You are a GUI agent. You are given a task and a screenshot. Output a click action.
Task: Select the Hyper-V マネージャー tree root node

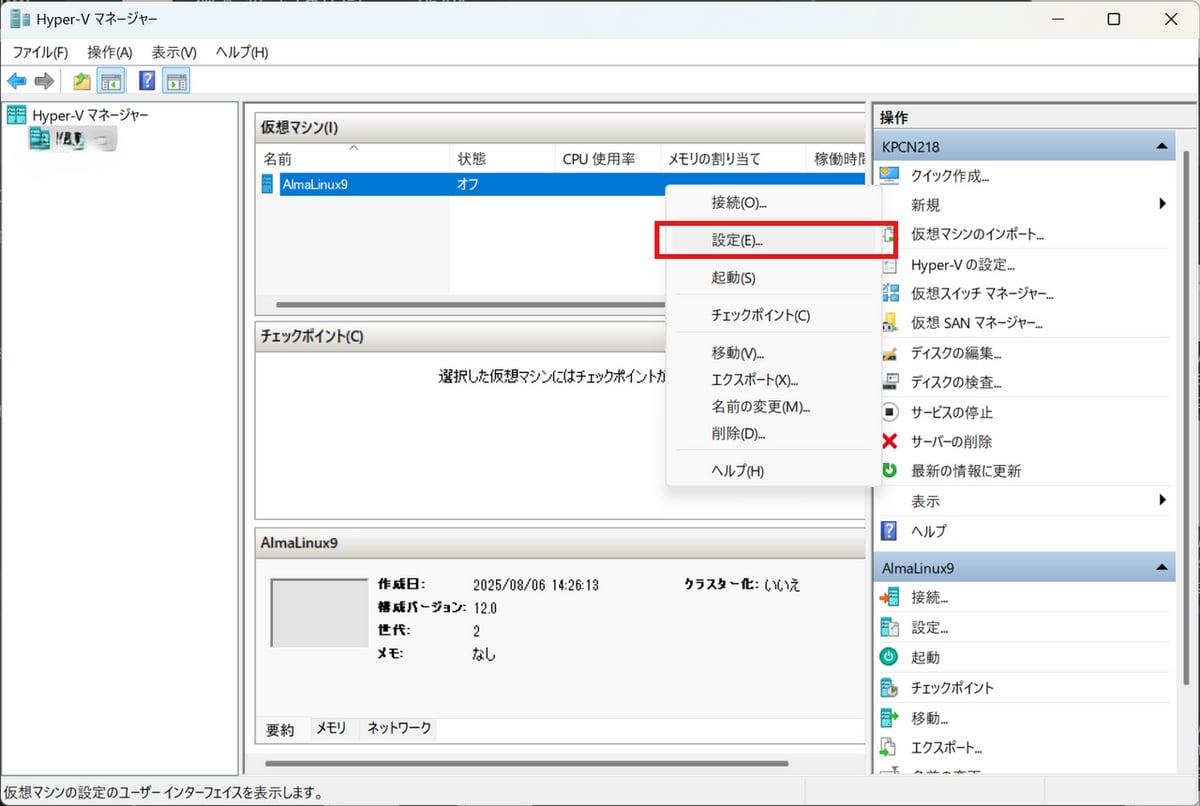tap(90, 115)
